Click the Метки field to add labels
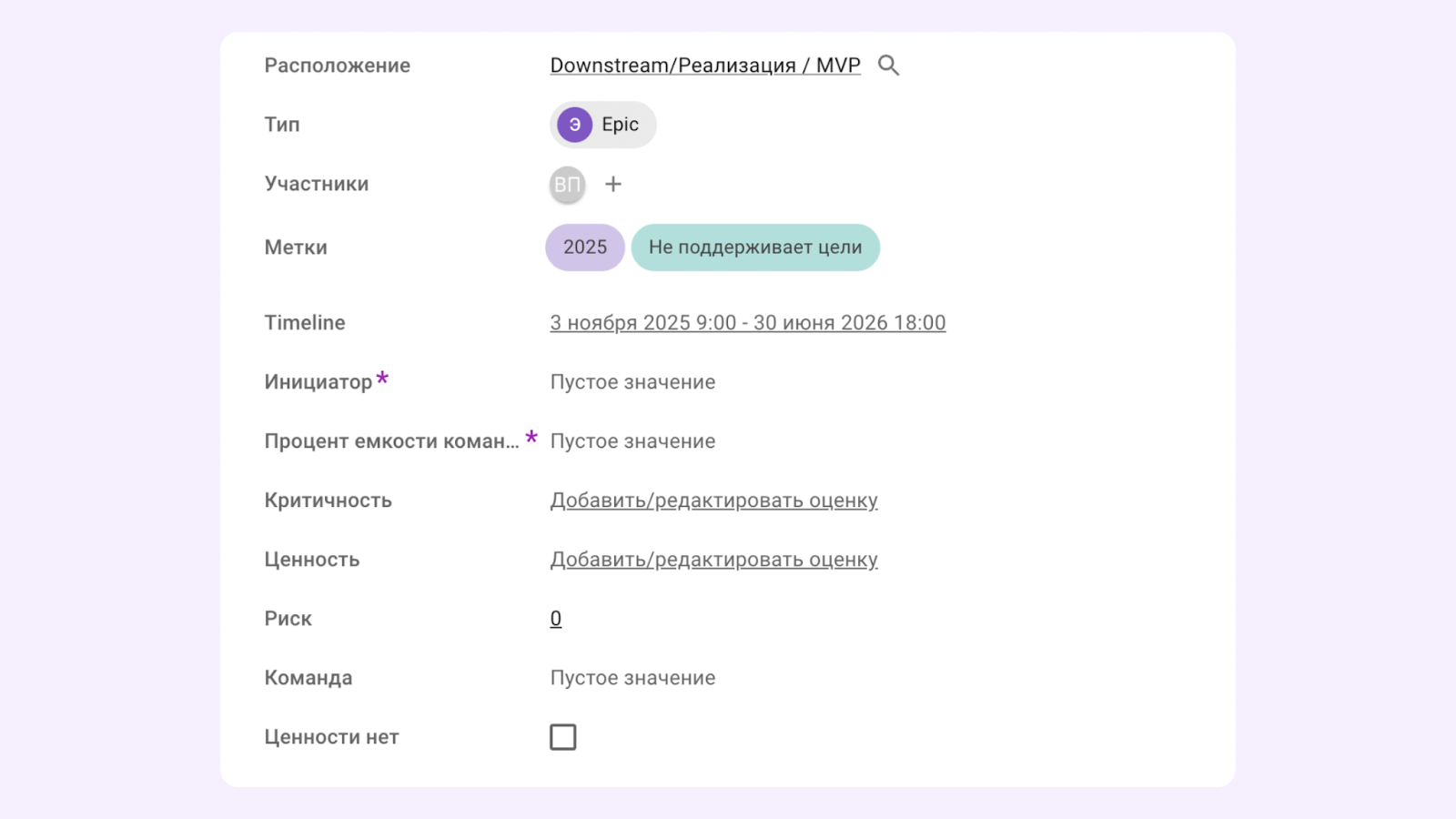 point(295,247)
